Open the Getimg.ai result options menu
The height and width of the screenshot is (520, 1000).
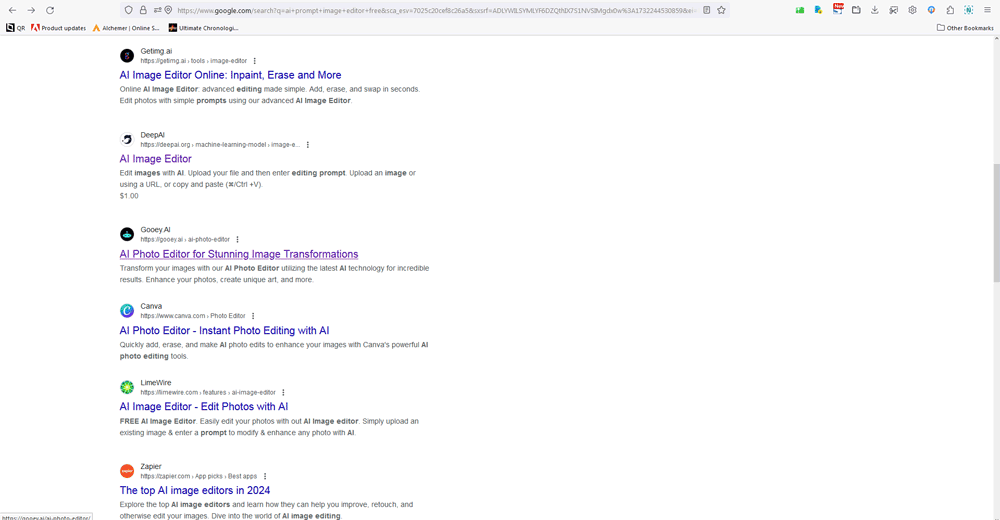[x=254, y=61]
